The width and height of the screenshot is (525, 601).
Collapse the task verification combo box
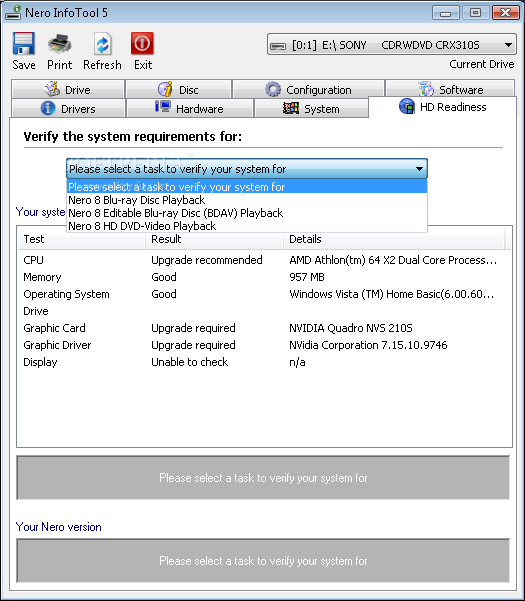[419, 169]
